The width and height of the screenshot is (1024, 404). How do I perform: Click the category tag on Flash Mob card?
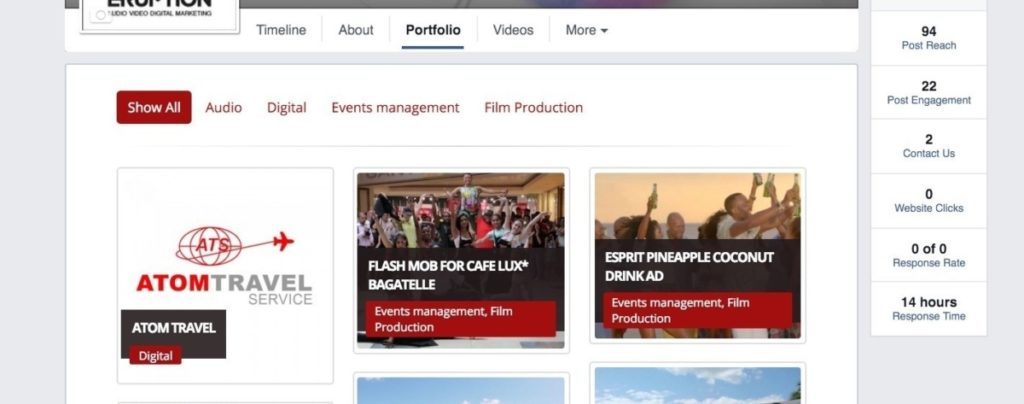[x=460, y=319]
